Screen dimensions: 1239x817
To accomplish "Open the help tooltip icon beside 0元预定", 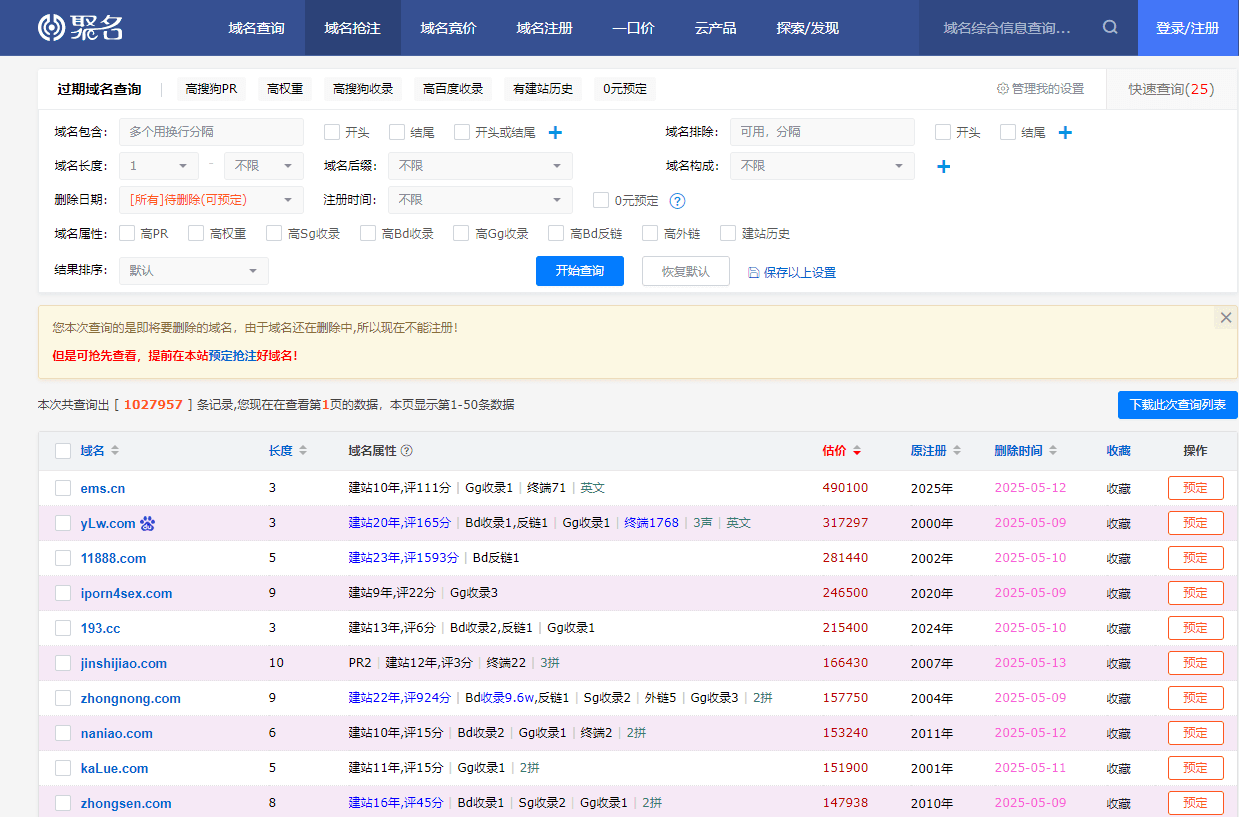I will tap(678, 199).
